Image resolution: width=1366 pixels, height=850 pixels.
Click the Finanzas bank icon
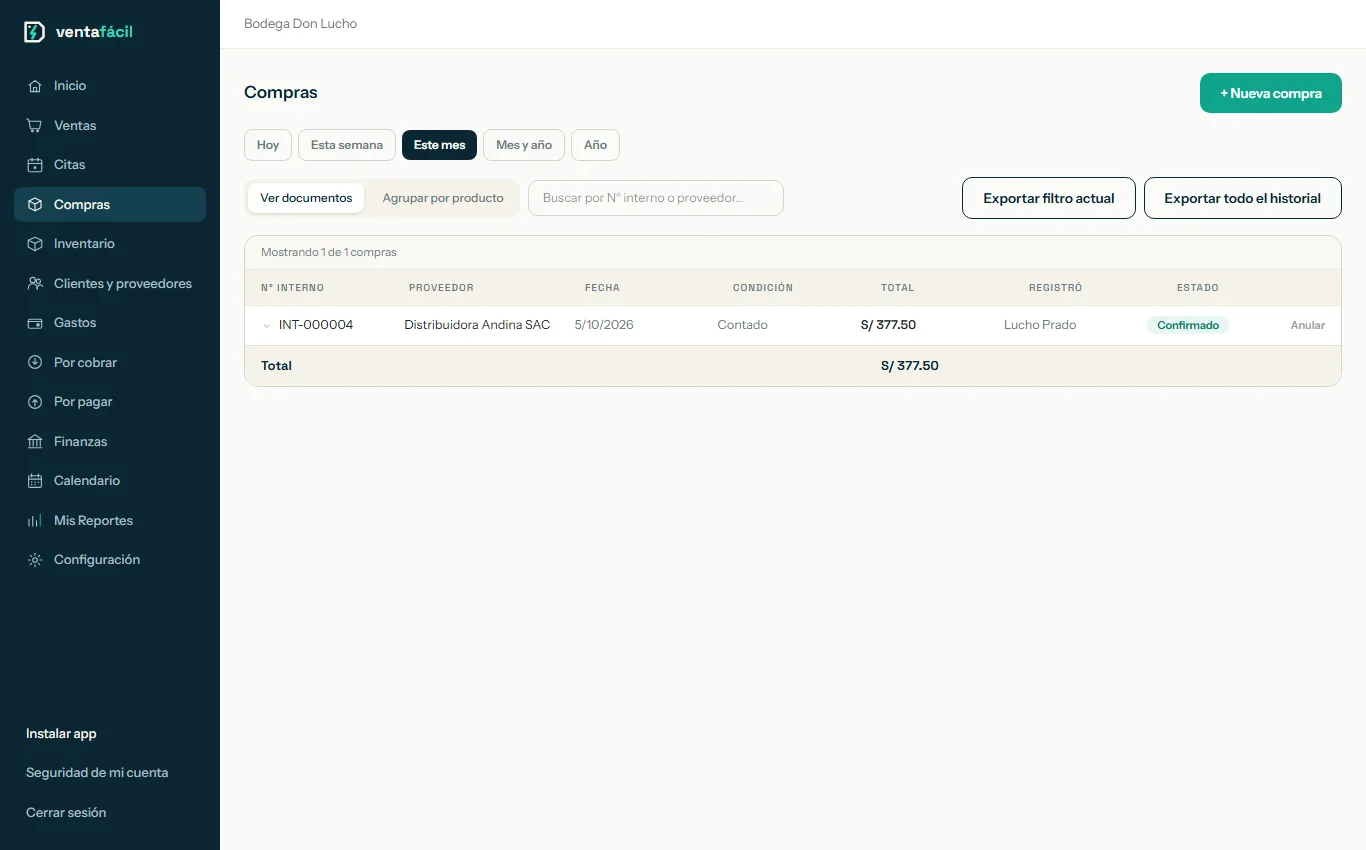click(35, 442)
